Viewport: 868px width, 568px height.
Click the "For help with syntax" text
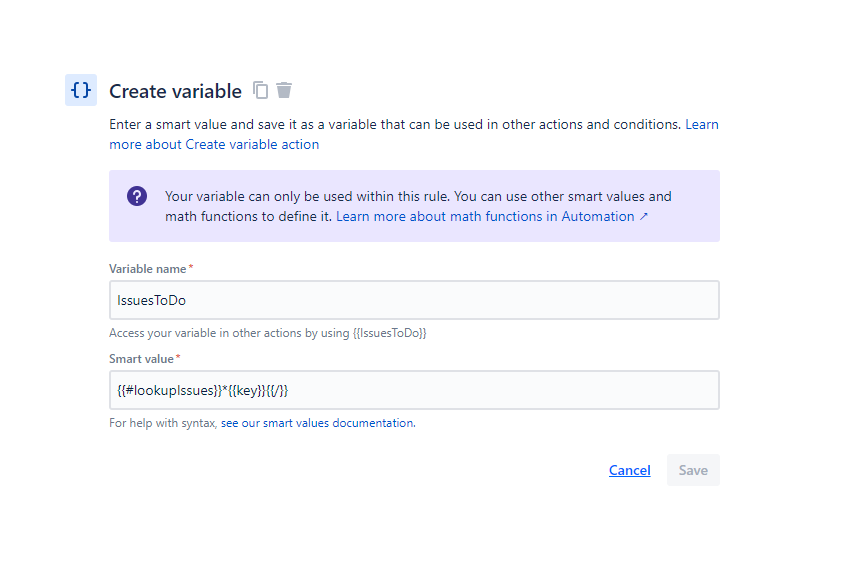click(x=163, y=423)
